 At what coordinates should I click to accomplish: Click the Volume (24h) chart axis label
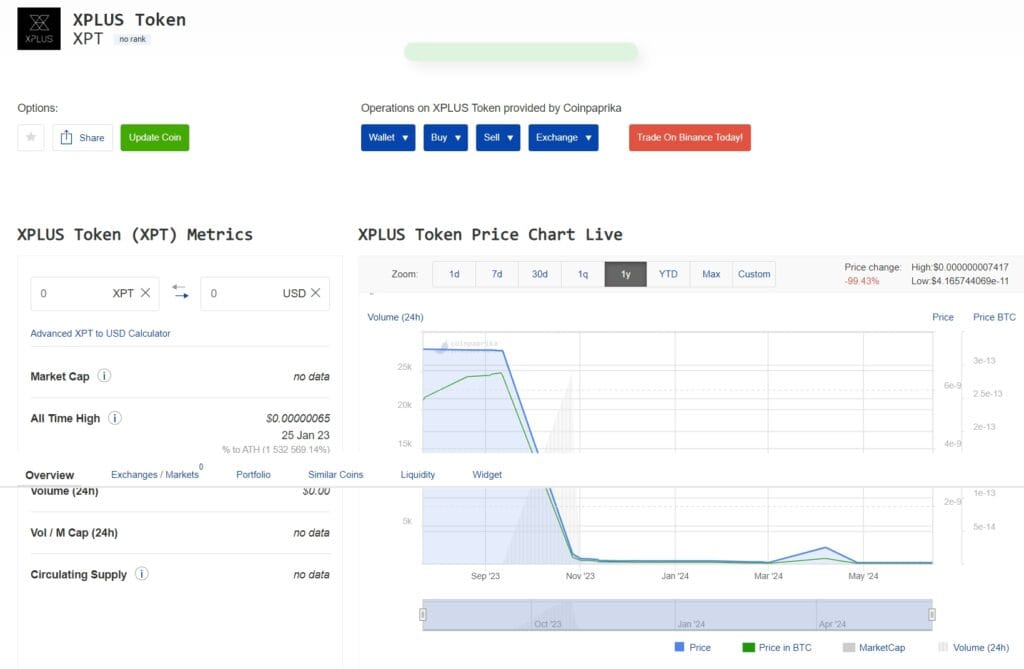[395, 317]
